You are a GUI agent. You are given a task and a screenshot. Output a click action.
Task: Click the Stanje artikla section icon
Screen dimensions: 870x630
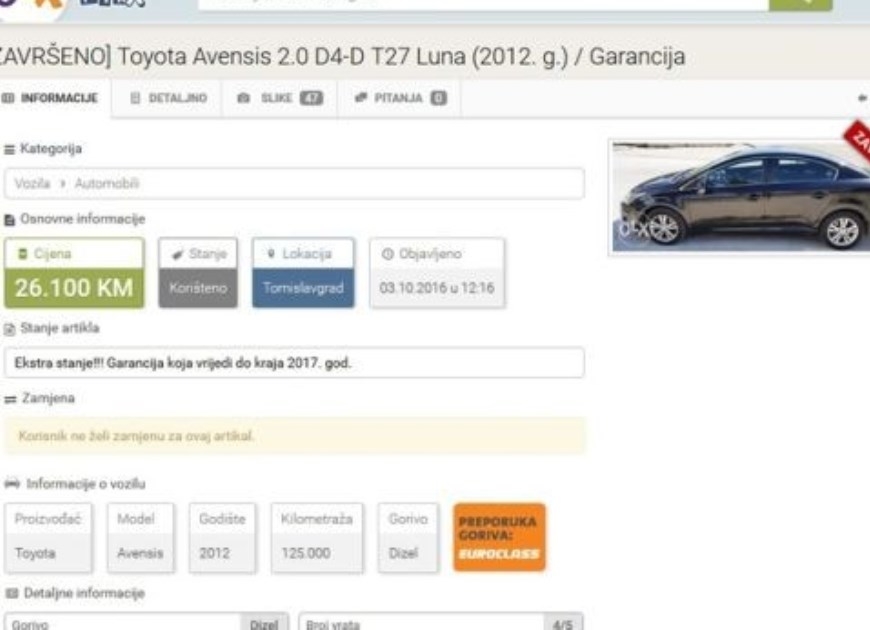point(9,330)
